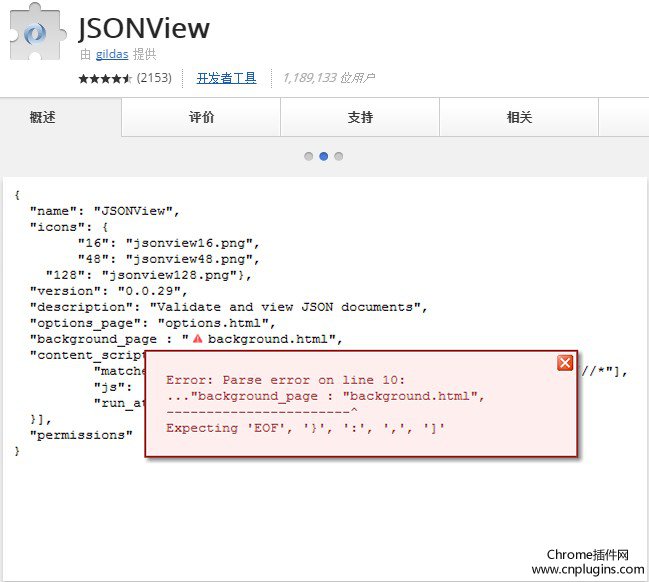Click the "icons": { line

point(69,227)
